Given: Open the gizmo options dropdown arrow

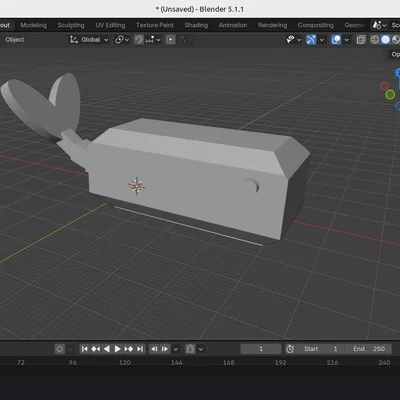Looking at the screenshot, I should pos(322,40).
